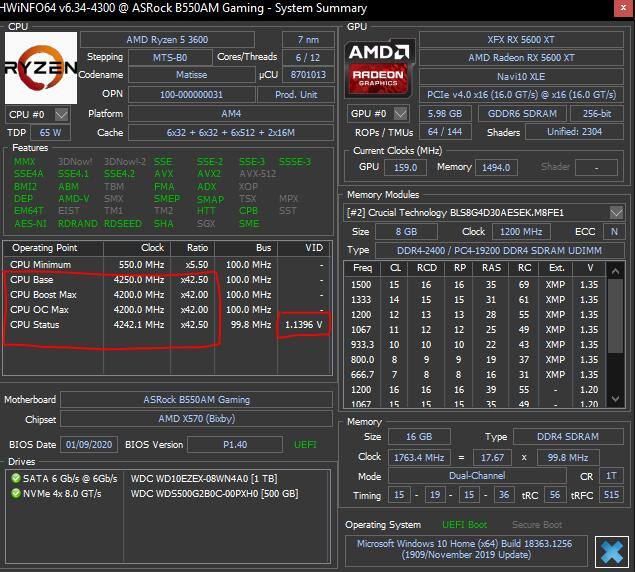Image resolution: width=635 pixels, height=572 pixels.
Task: Click the BIOS Version P1.40 field
Action: click(233, 444)
